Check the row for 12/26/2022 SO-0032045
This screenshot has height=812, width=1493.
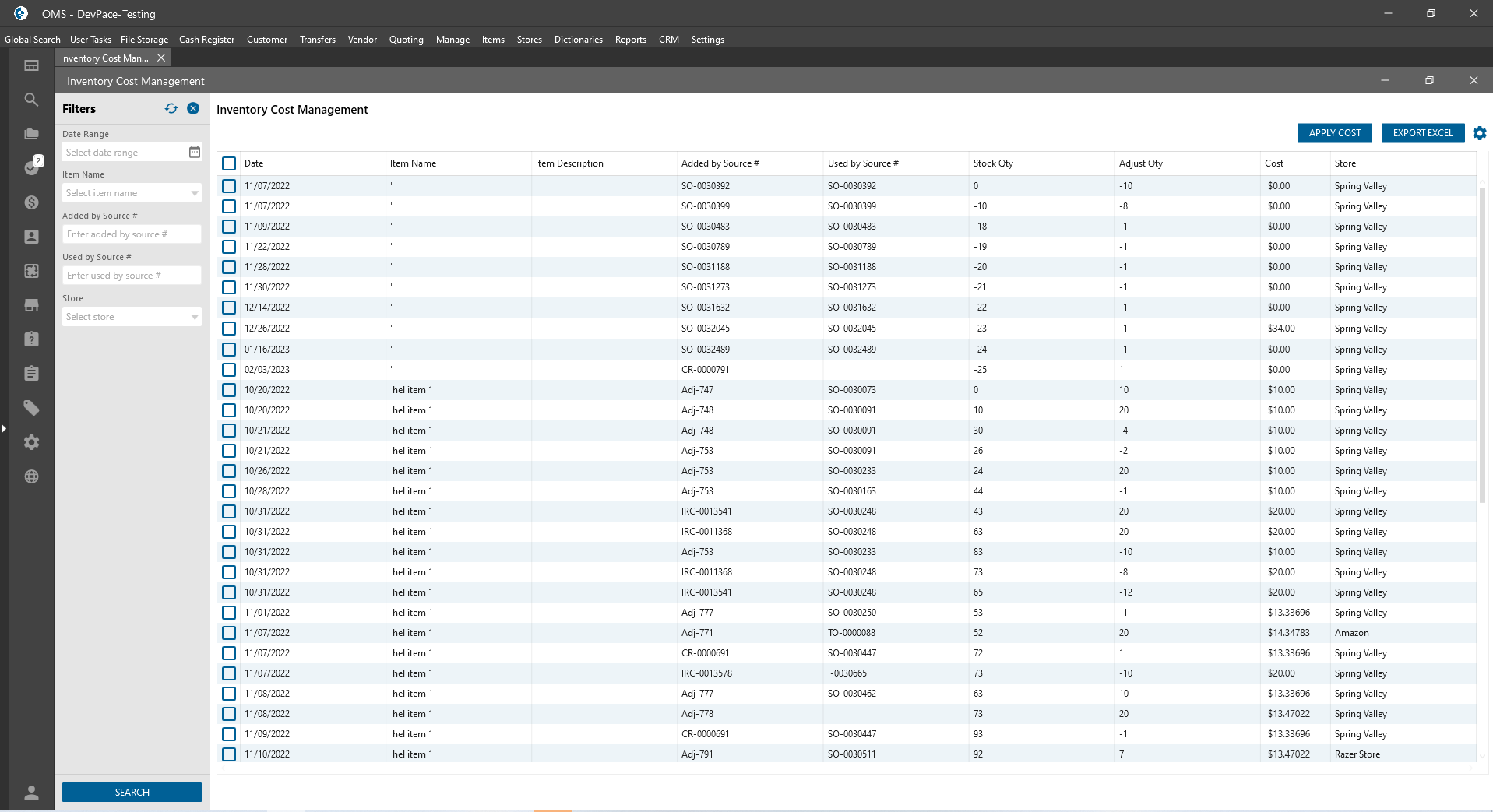tap(229, 329)
